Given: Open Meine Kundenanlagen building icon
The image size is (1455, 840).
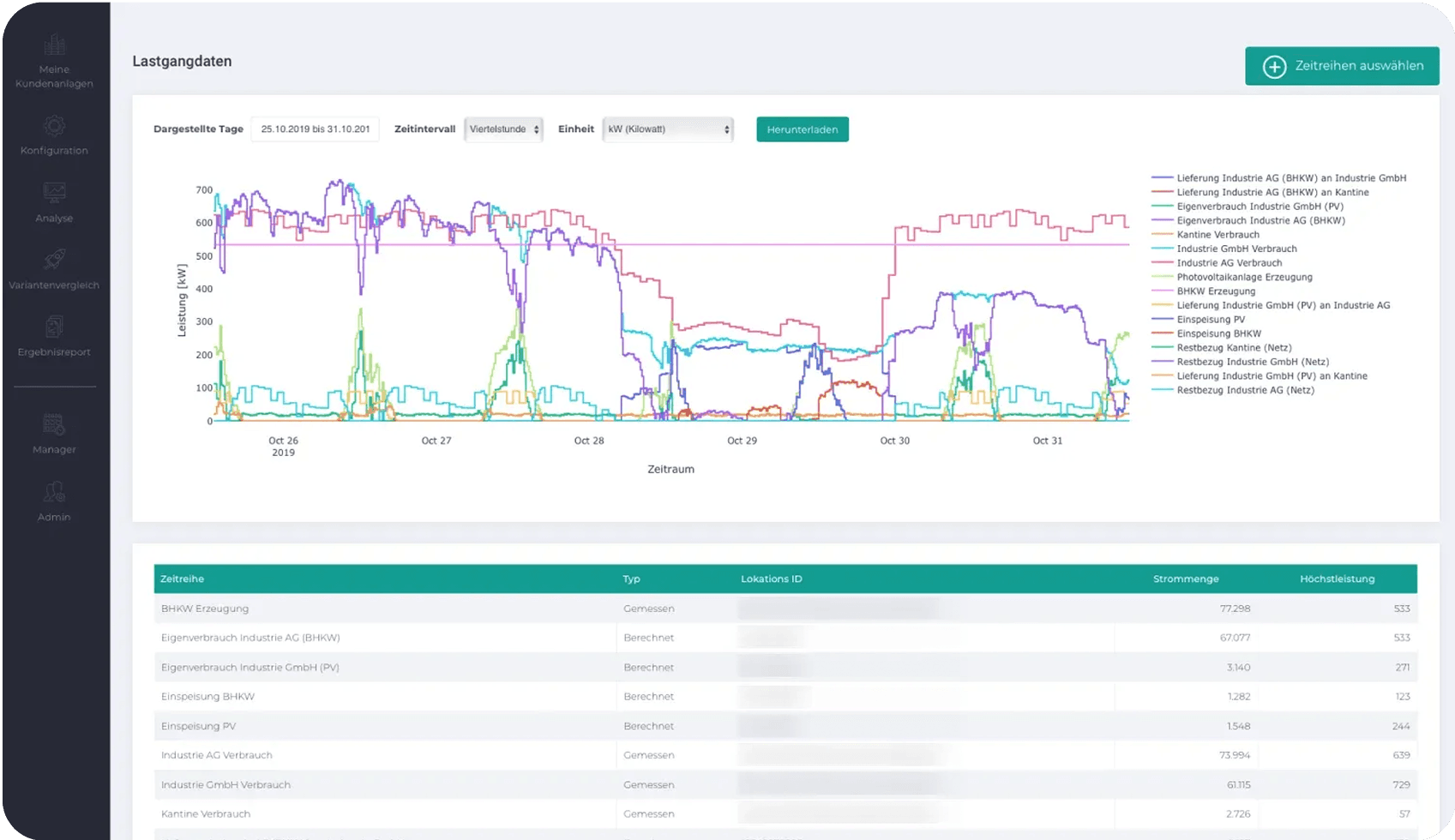Looking at the screenshot, I should tap(54, 45).
